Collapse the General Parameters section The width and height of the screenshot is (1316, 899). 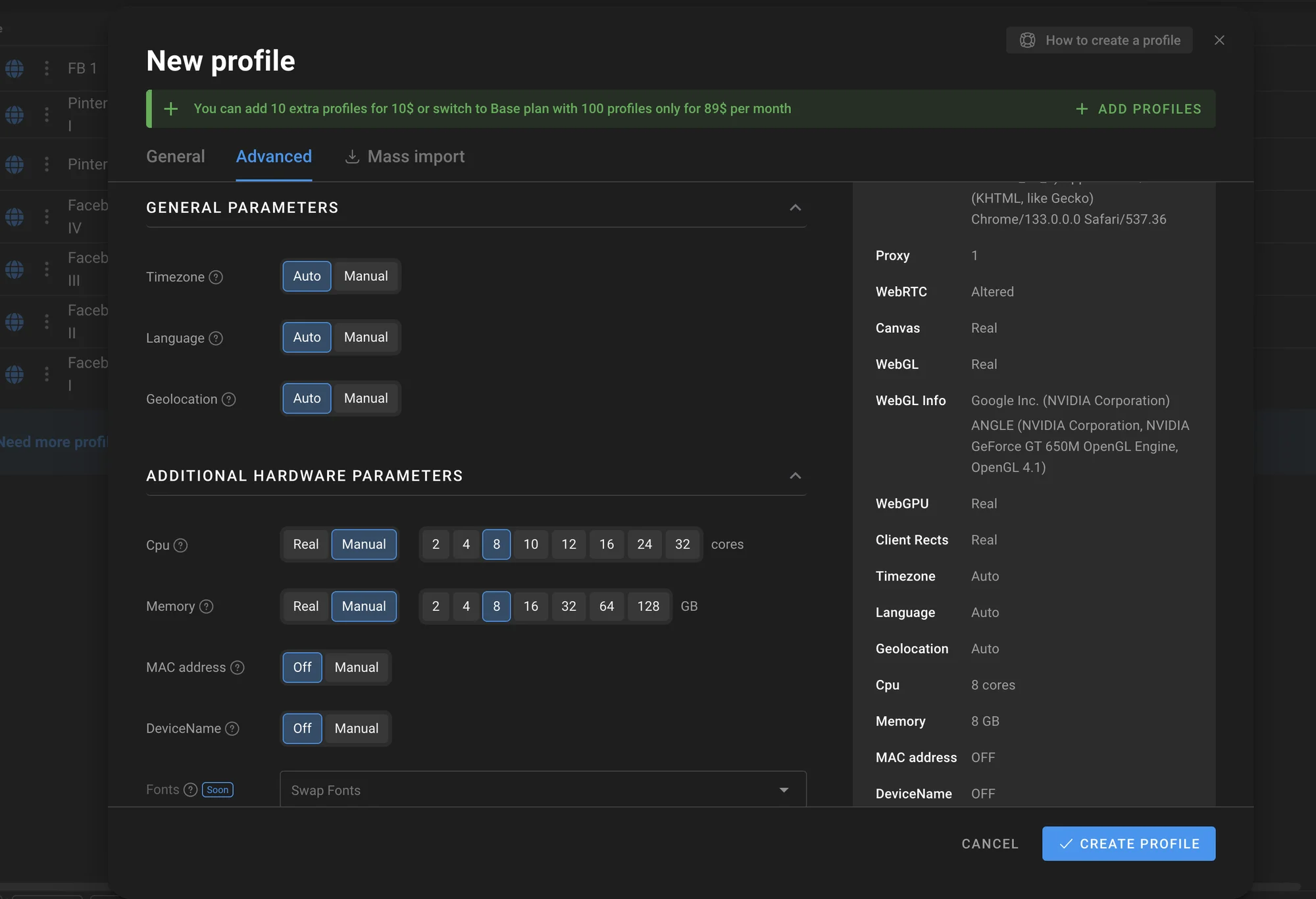[795, 208]
